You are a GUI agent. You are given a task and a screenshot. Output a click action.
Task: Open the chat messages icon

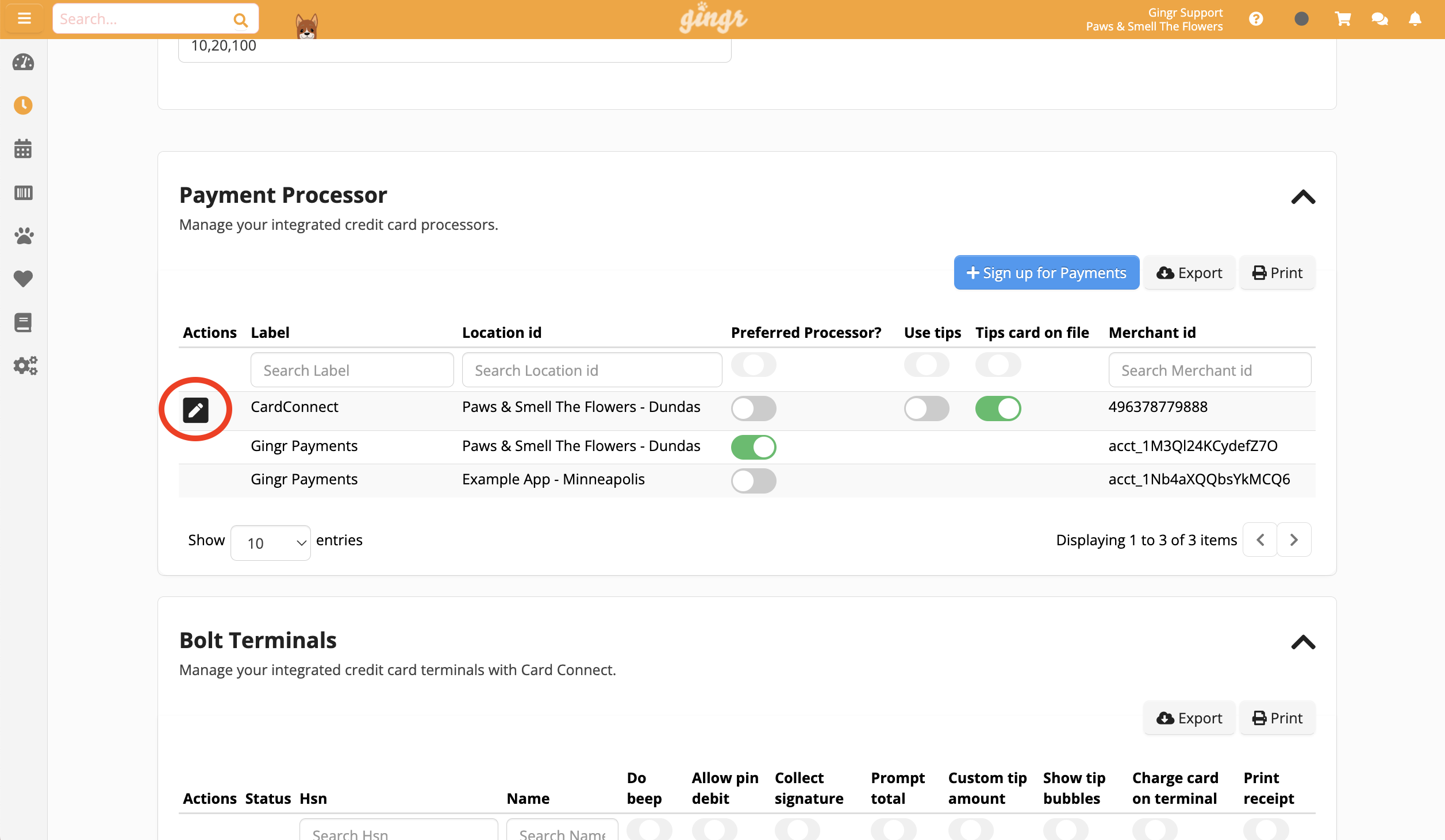pyautogui.click(x=1379, y=19)
